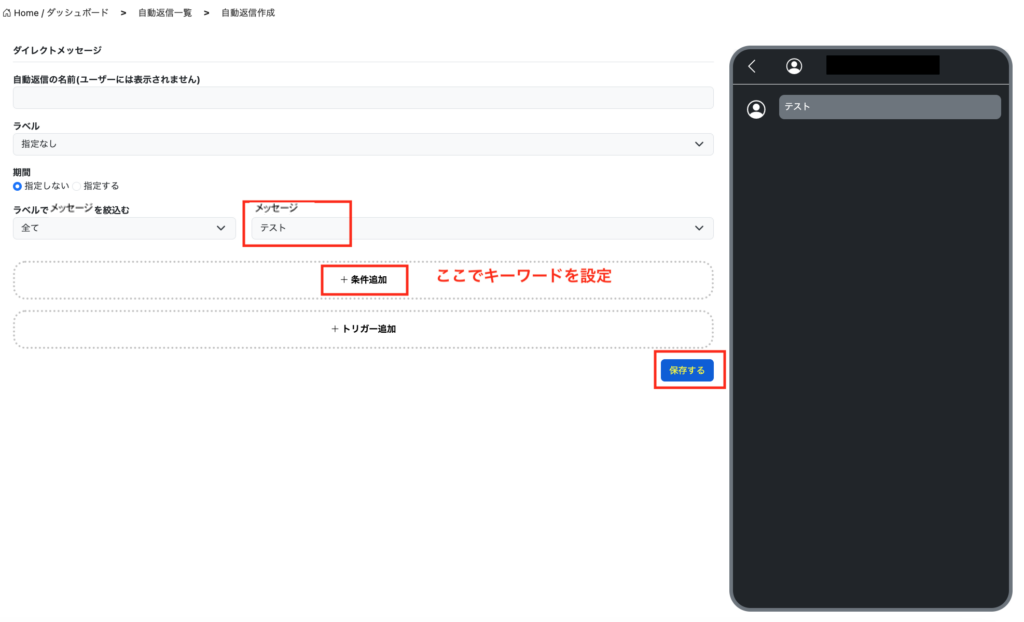Open the メッセージ dropdown showing テスト
This screenshot has height=622, width=1024.
point(480,228)
